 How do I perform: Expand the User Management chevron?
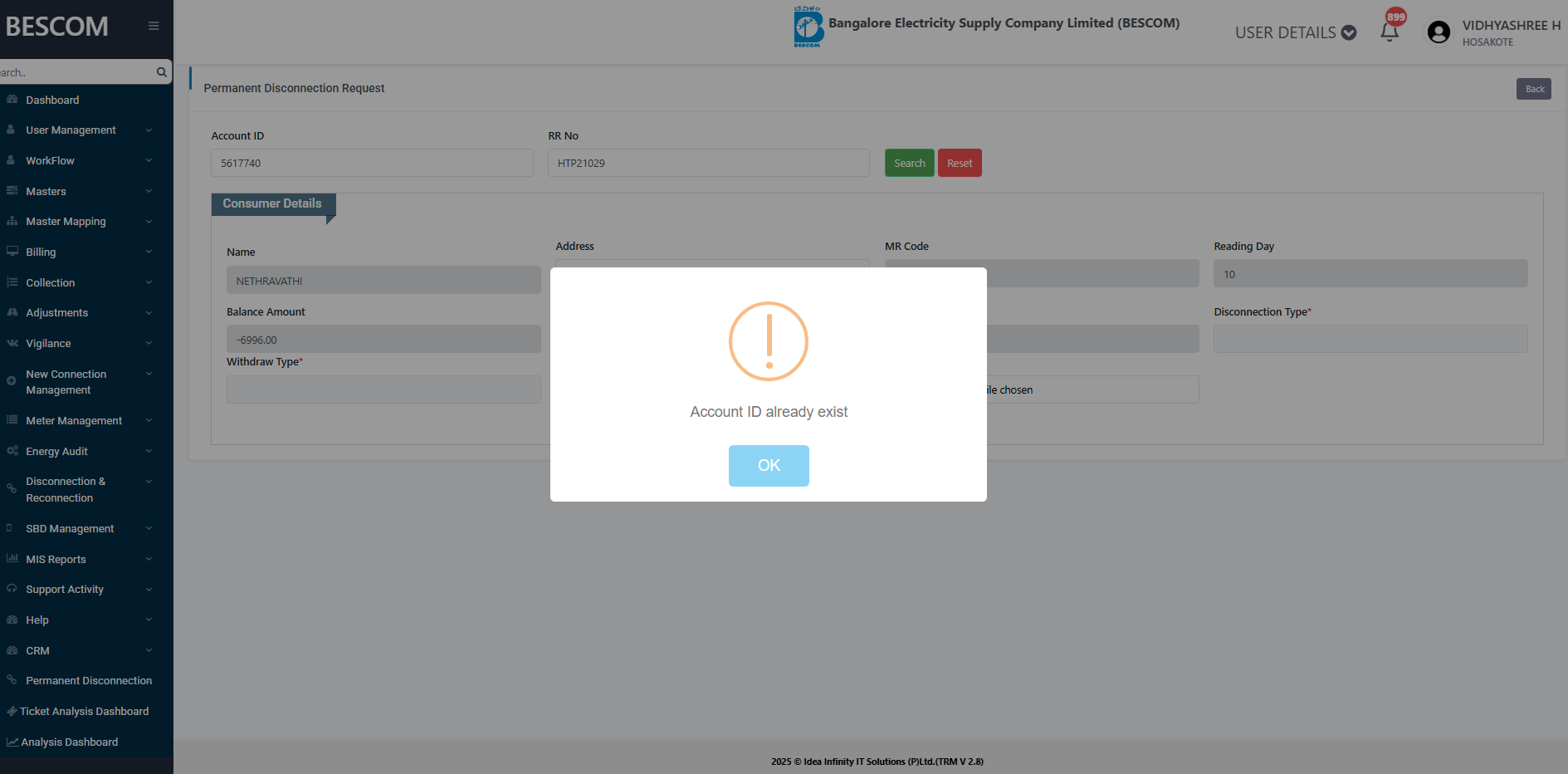149,130
